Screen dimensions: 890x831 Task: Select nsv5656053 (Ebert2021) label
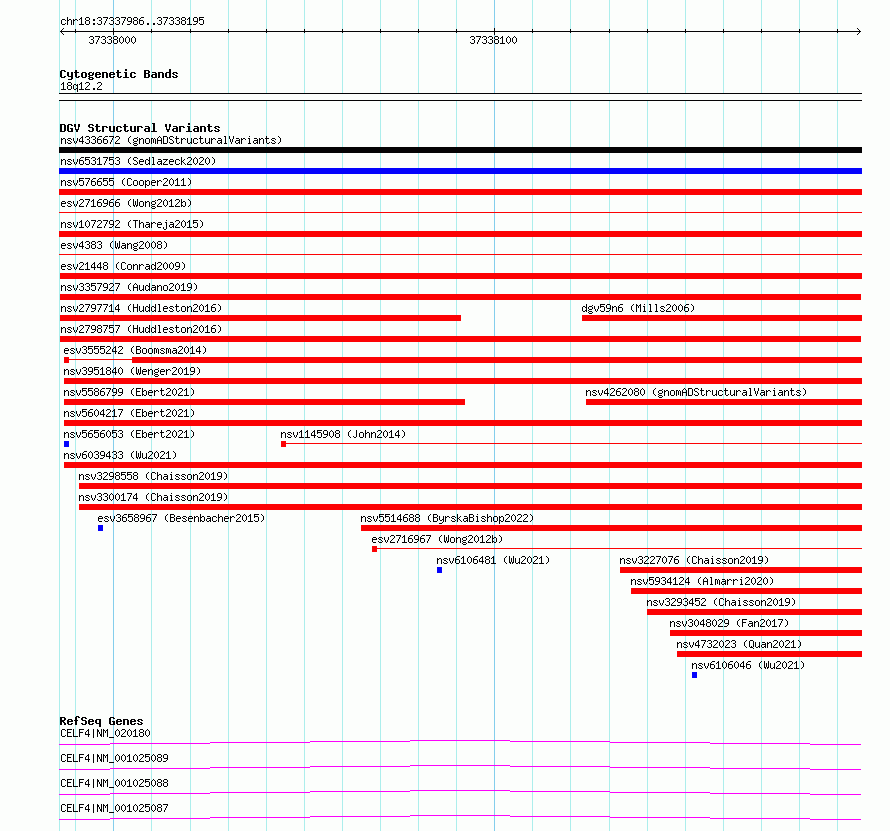point(129,434)
